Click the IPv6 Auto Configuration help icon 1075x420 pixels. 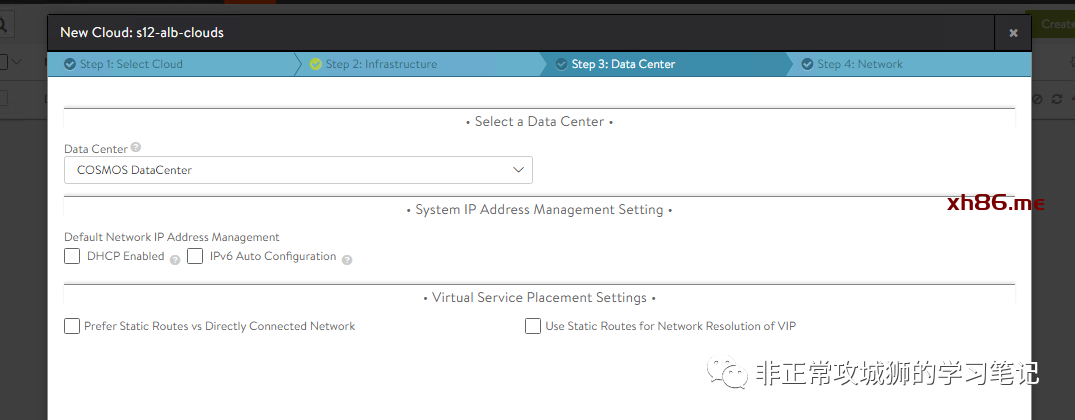click(347, 259)
